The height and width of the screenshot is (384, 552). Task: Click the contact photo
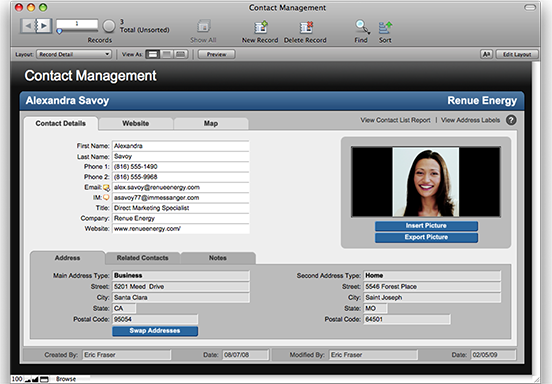click(x=426, y=182)
